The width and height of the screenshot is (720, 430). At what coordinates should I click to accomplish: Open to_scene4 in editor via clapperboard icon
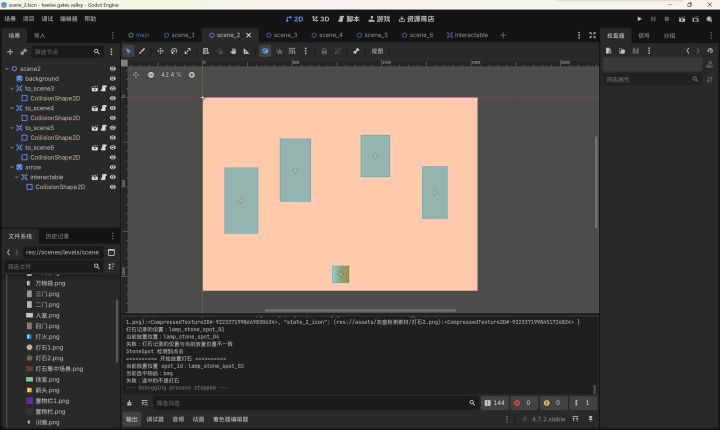[95, 108]
